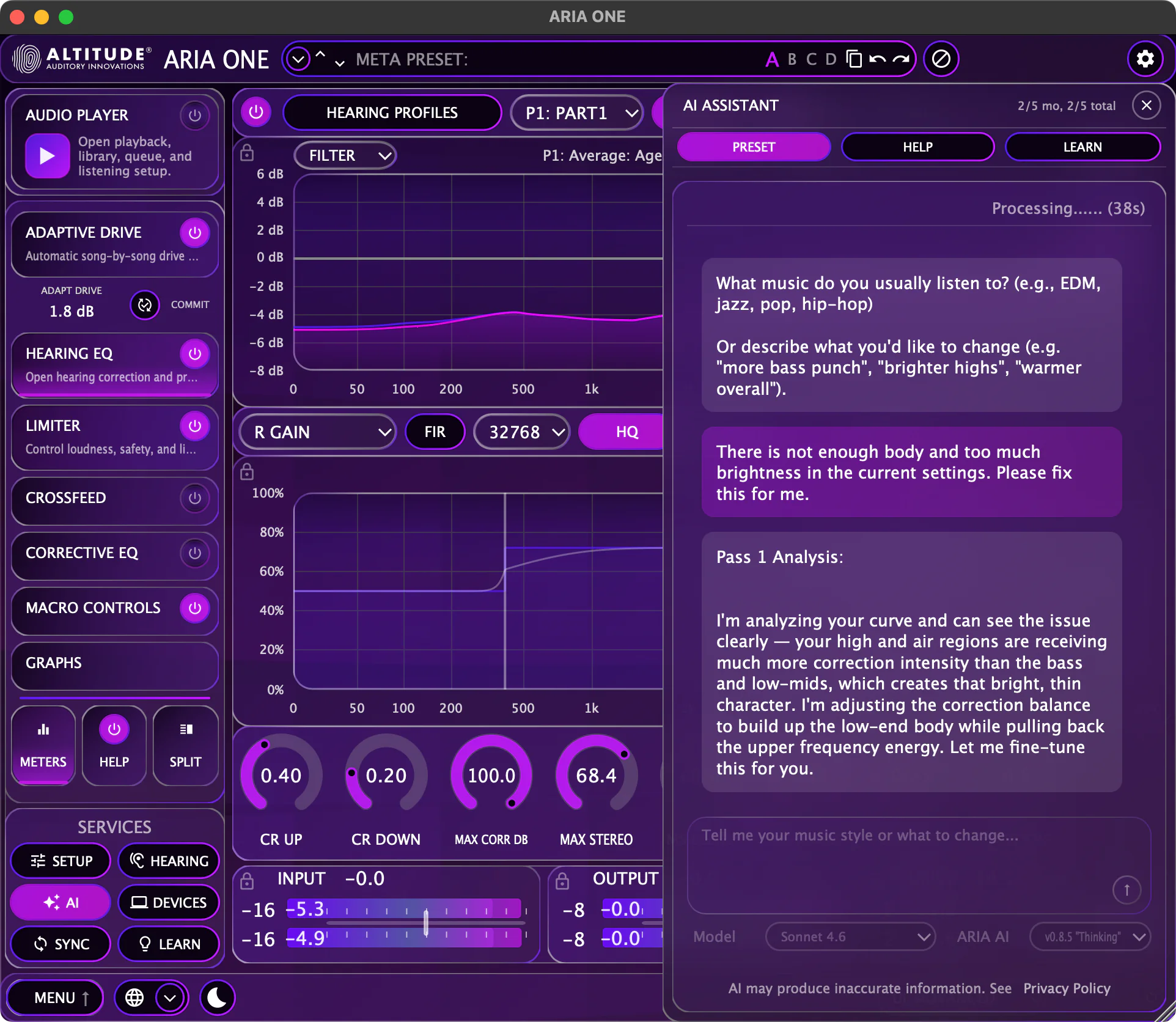Expand the language chevron dropdown

pos(170,998)
